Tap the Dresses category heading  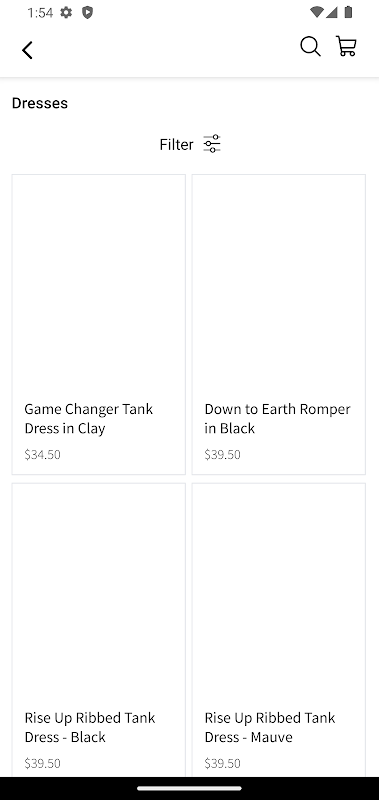[x=40, y=103]
